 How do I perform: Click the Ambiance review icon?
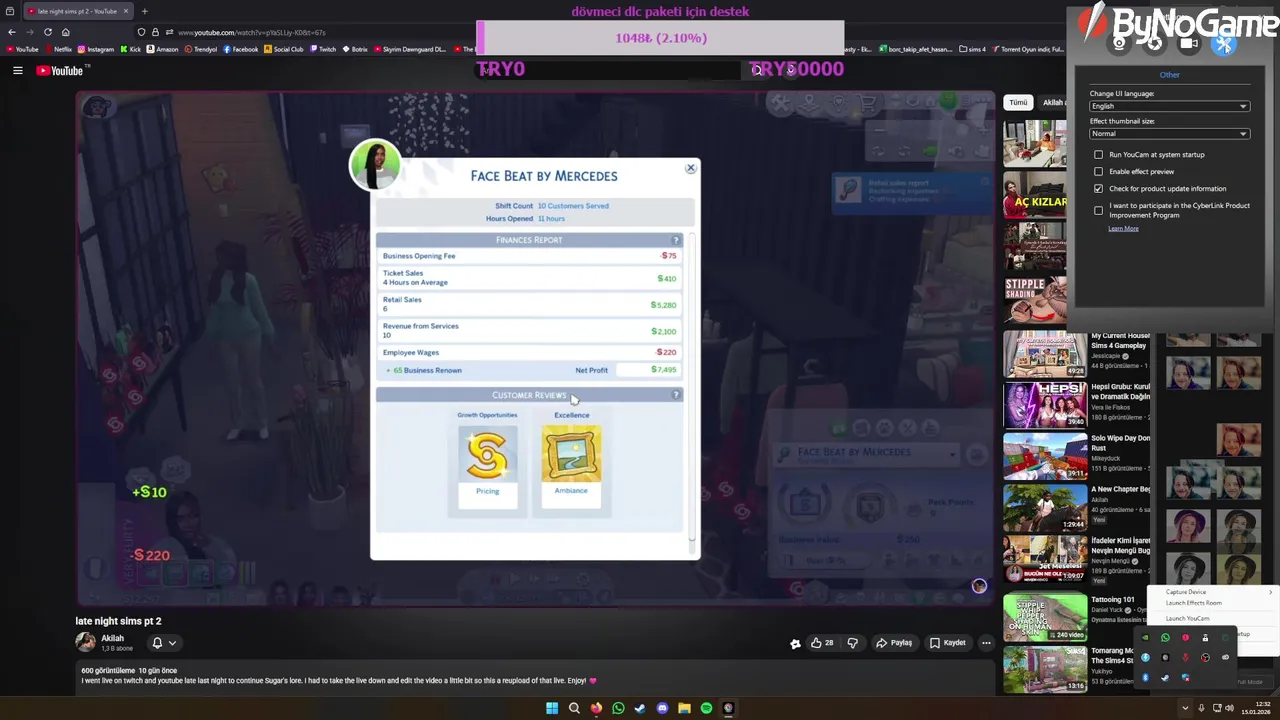coord(571,455)
